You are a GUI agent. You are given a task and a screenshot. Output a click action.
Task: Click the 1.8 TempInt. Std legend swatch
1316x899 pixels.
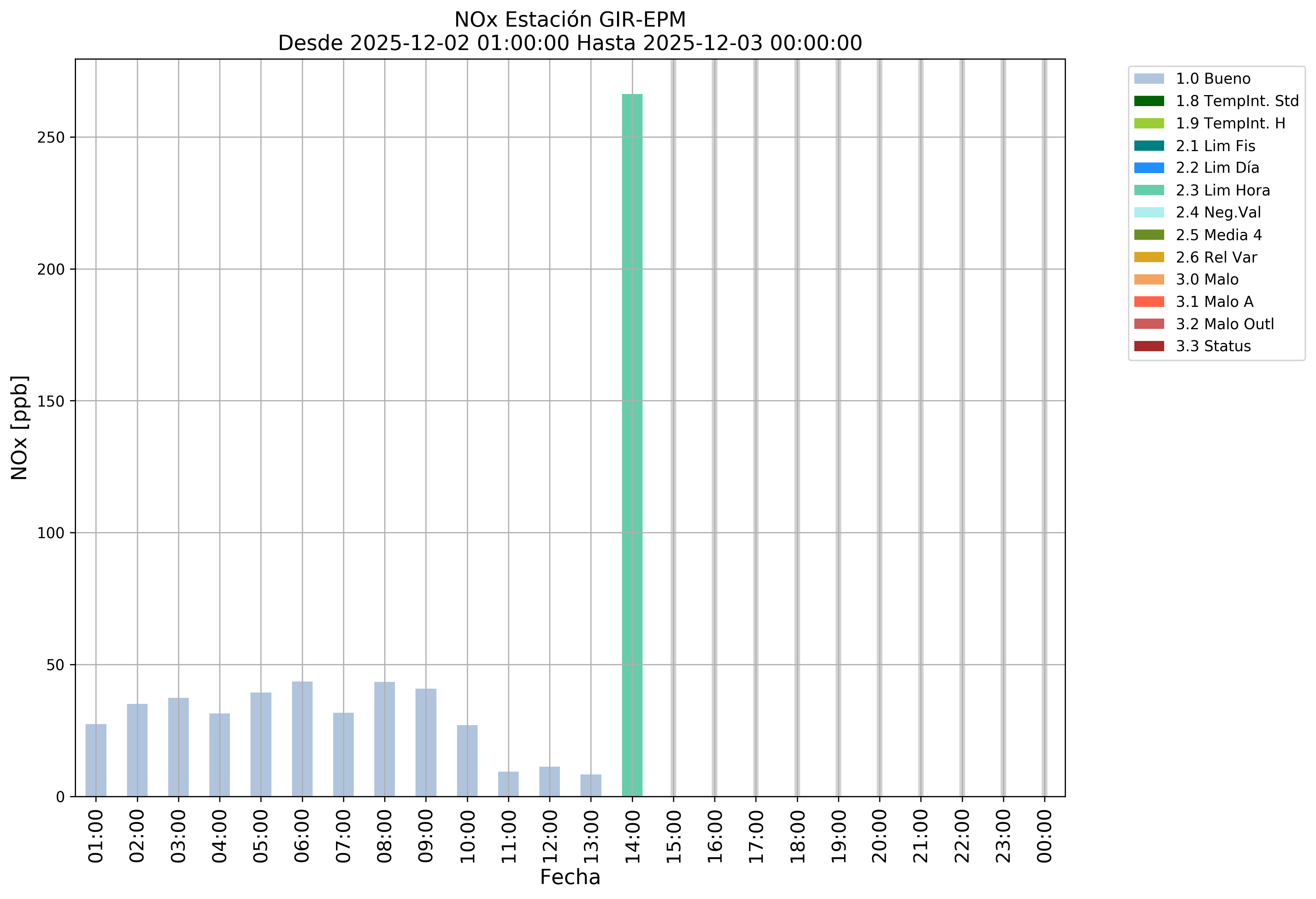pyautogui.click(x=1149, y=101)
